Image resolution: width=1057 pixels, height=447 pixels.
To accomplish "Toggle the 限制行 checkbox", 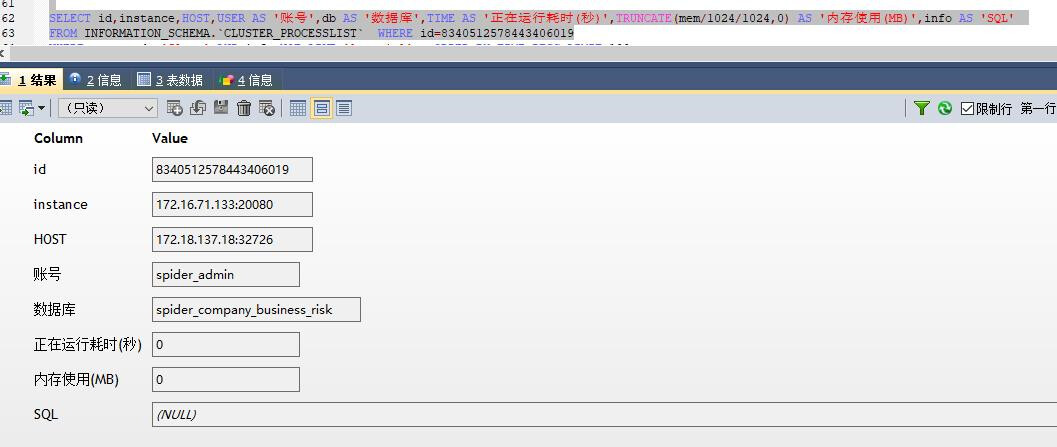I will point(967,108).
